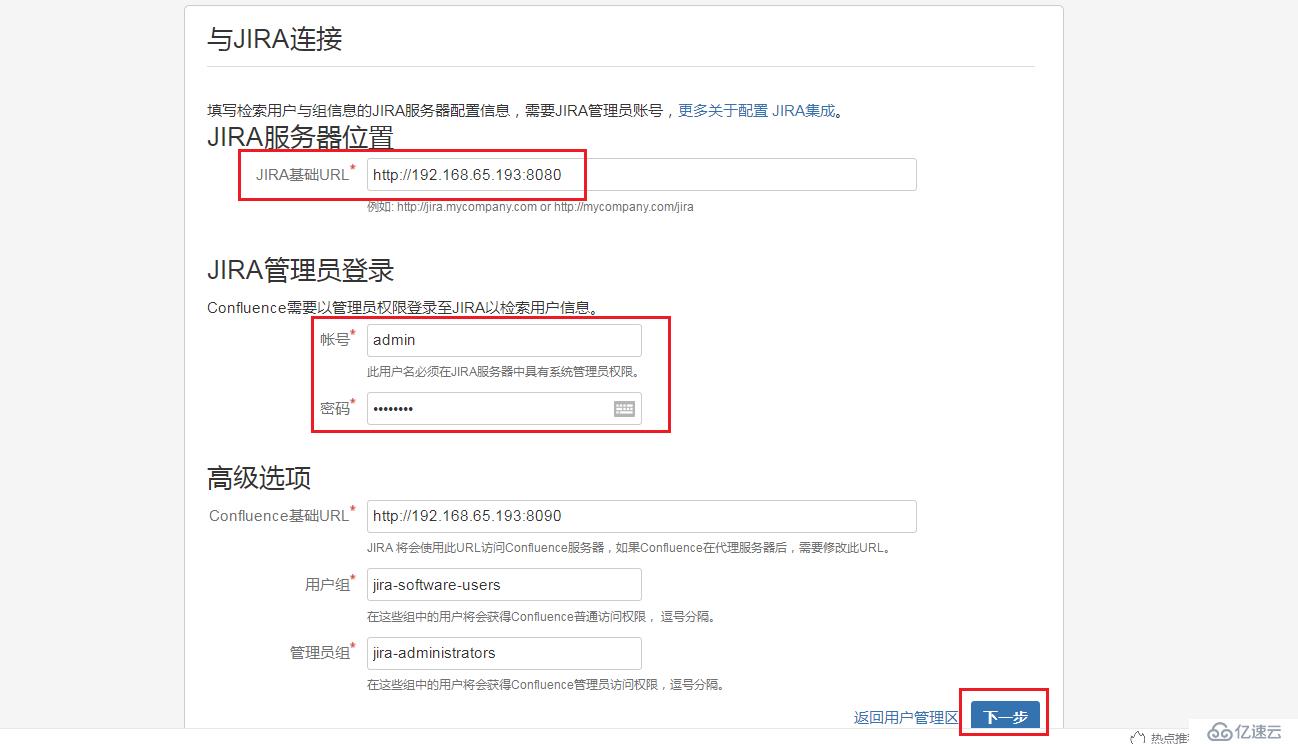
Task: Click the 用户组 jira-software-users field
Action: 504,585
